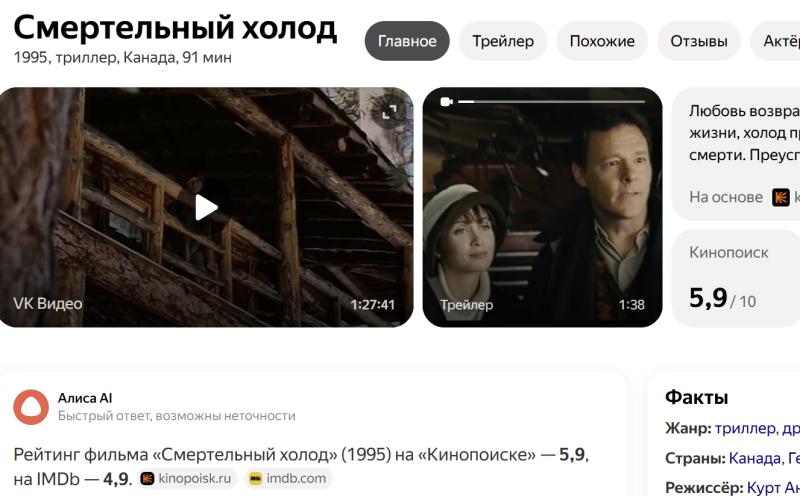Open the Похожие tab

point(602,41)
